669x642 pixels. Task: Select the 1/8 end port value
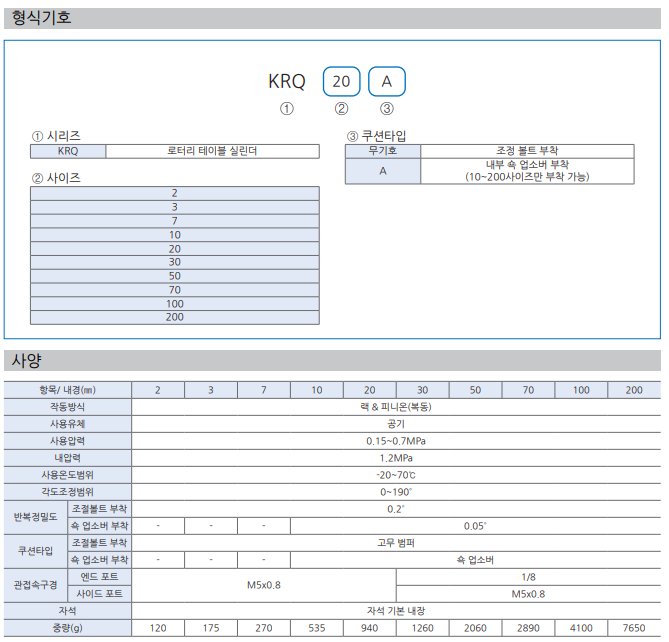(x=528, y=577)
